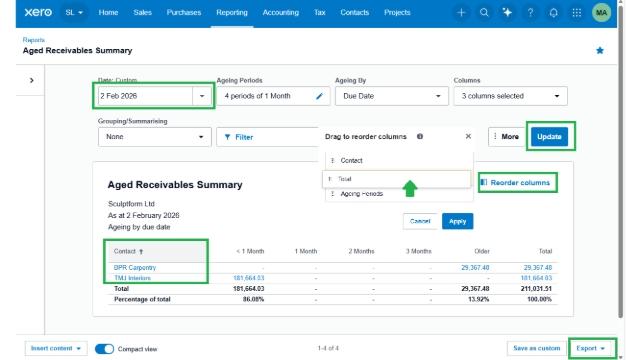Click Save as custom button

(x=537, y=349)
